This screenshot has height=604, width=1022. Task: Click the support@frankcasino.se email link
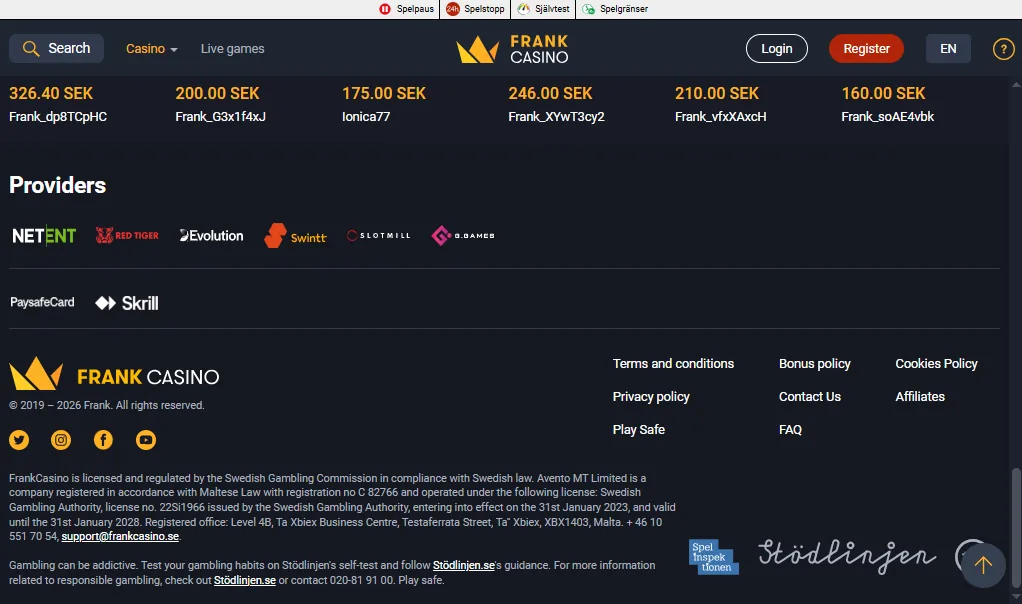pyautogui.click(x=120, y=536)
